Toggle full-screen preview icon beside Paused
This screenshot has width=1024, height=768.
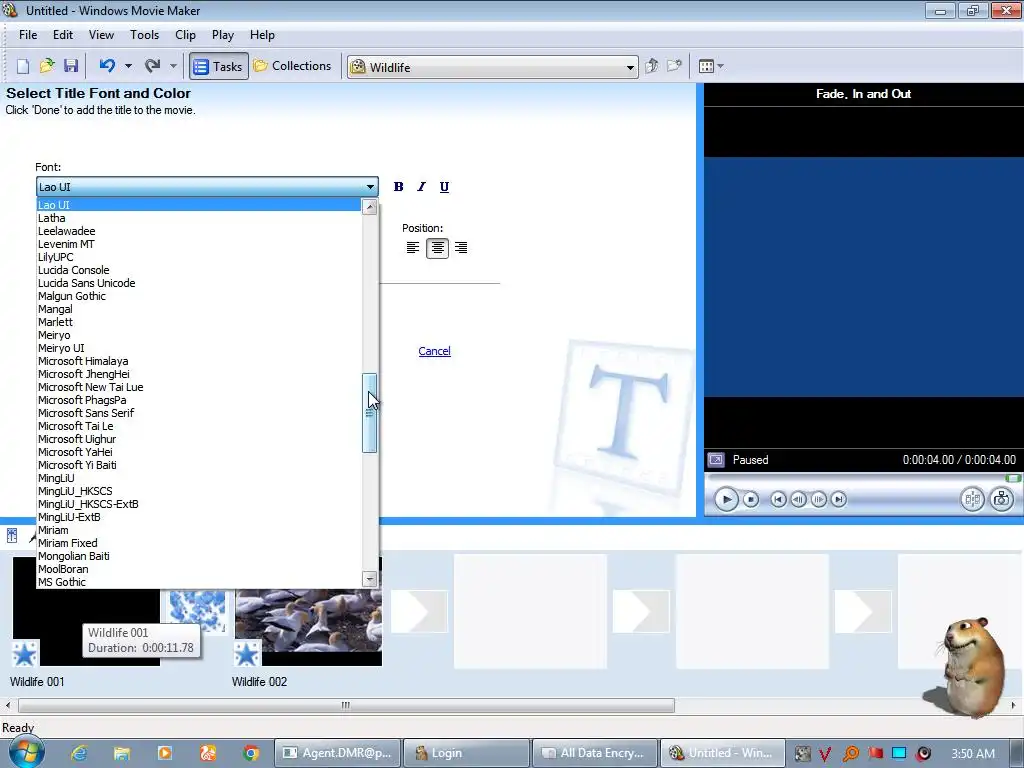(716, 460)
